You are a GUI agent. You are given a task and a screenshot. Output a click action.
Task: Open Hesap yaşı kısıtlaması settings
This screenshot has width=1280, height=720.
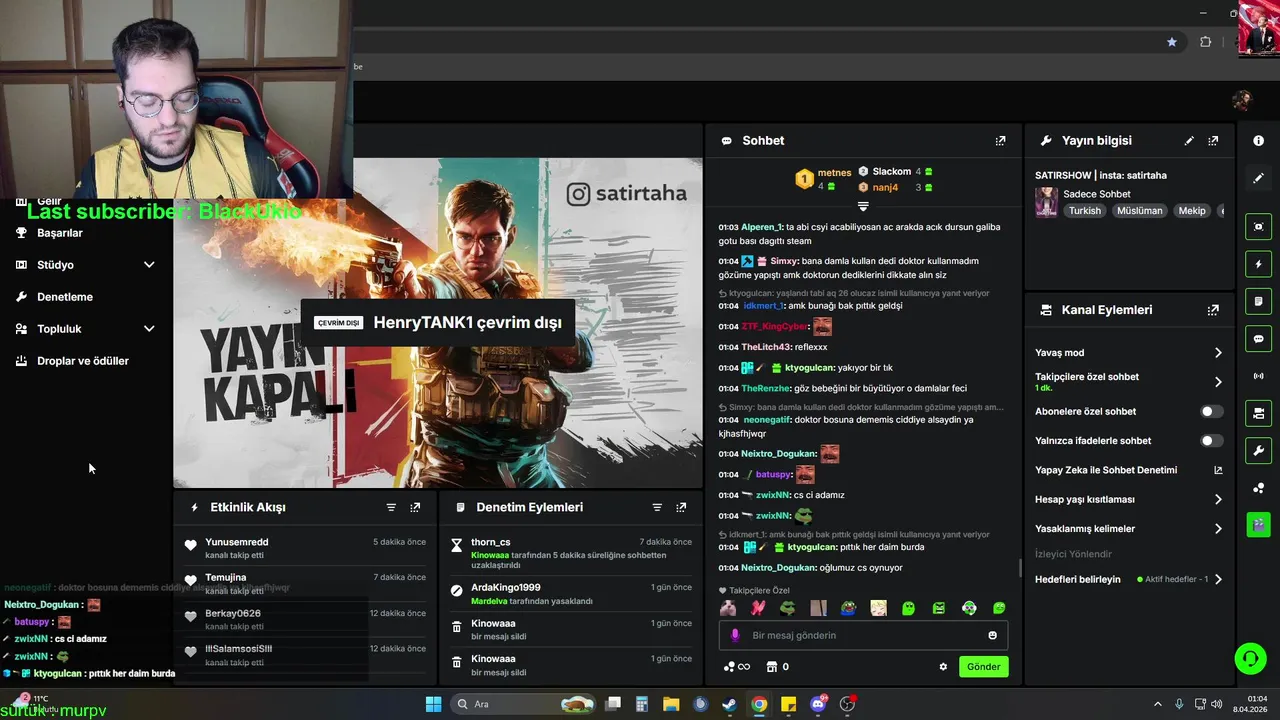tap(1129, 499)
